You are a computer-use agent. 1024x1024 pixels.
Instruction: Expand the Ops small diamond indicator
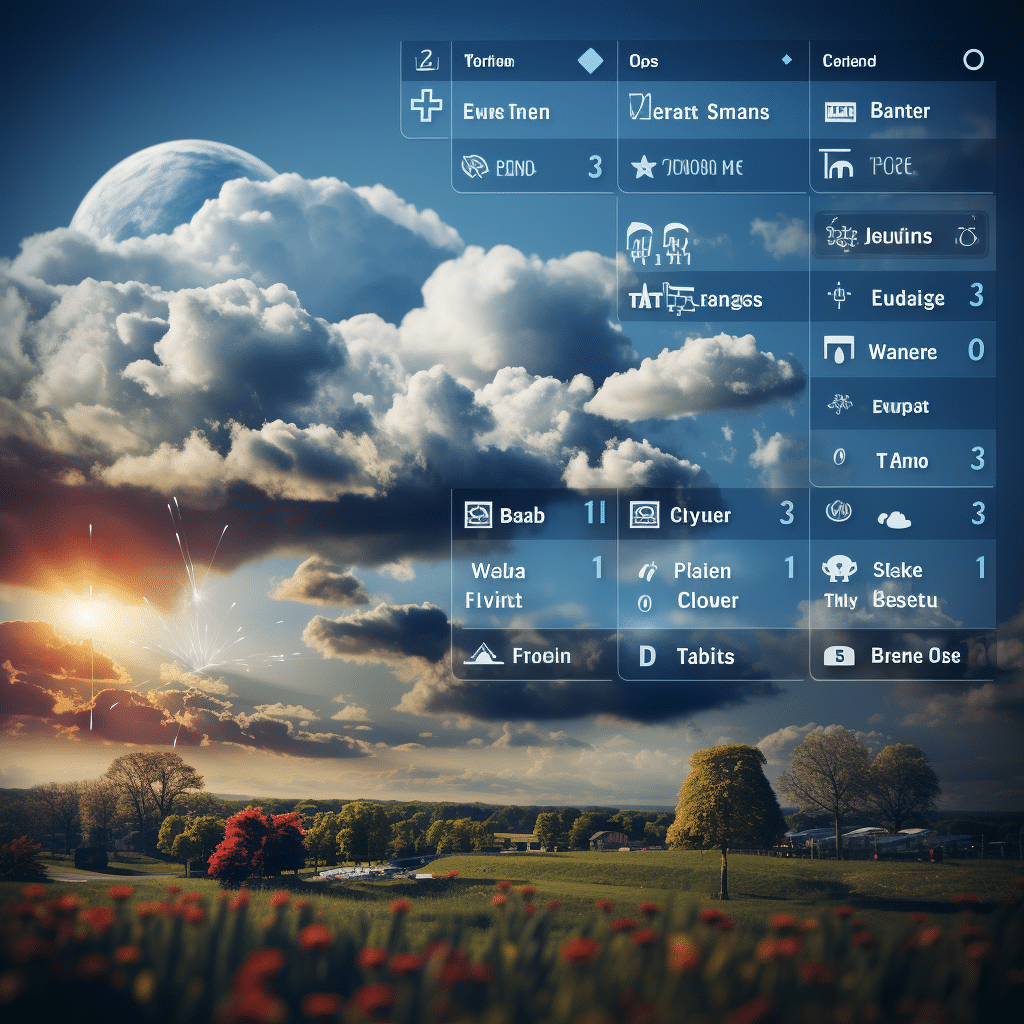[x=787, y=60]
